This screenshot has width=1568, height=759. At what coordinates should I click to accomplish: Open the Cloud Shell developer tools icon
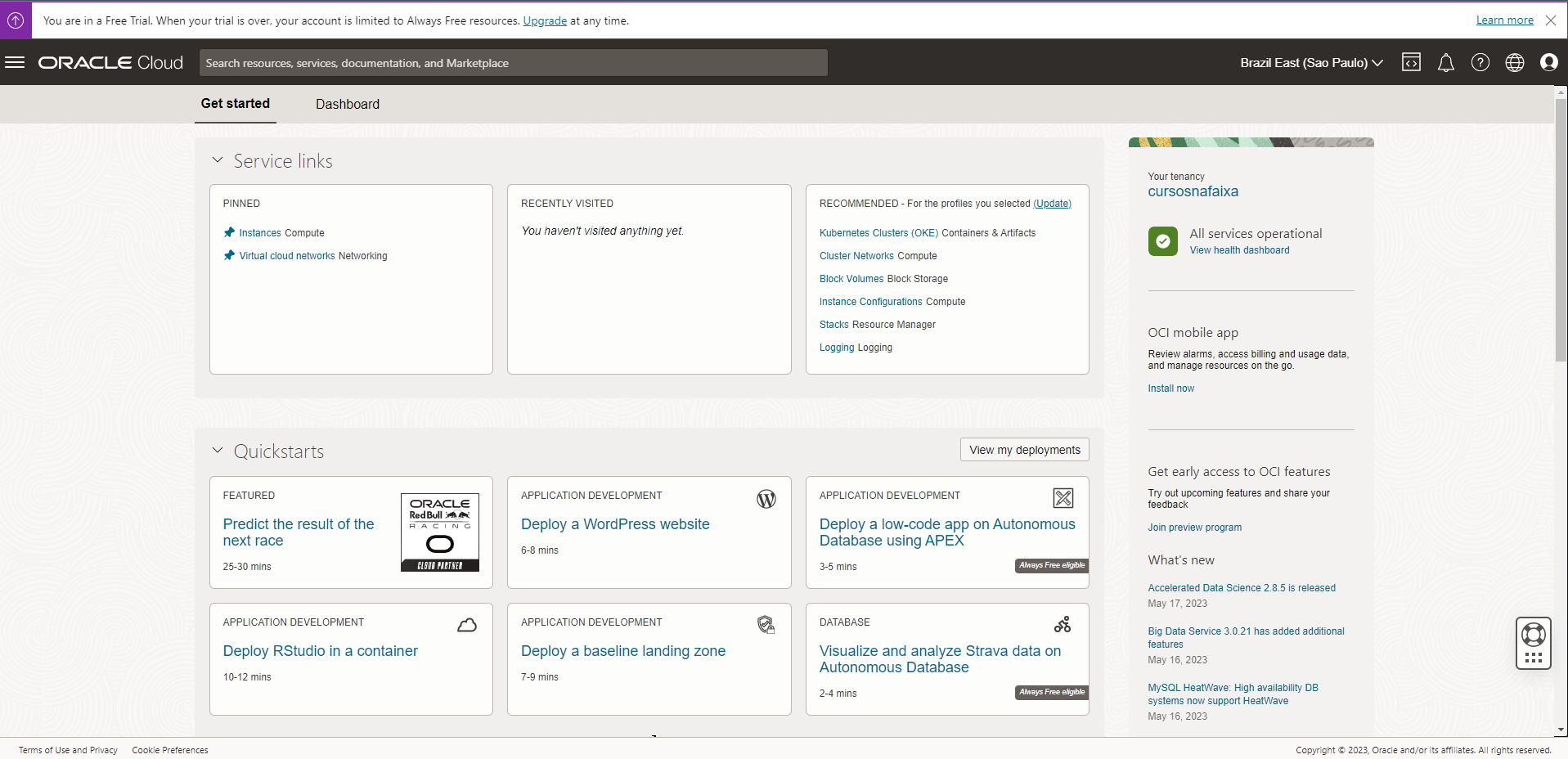coord(1411,62)
